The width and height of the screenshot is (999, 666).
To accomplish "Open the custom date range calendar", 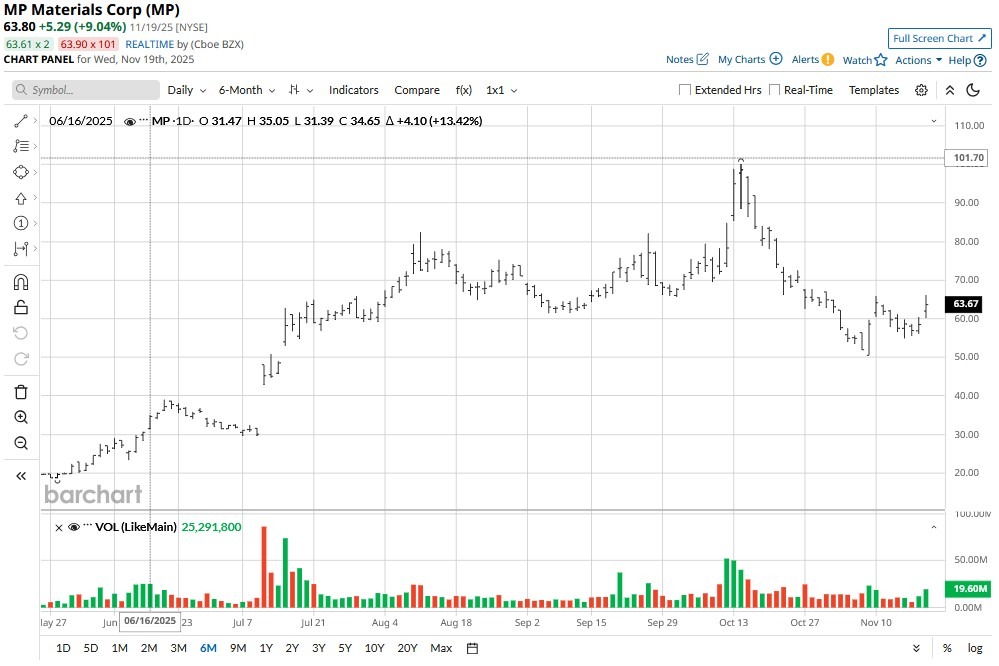I will [x=472, y=649].
